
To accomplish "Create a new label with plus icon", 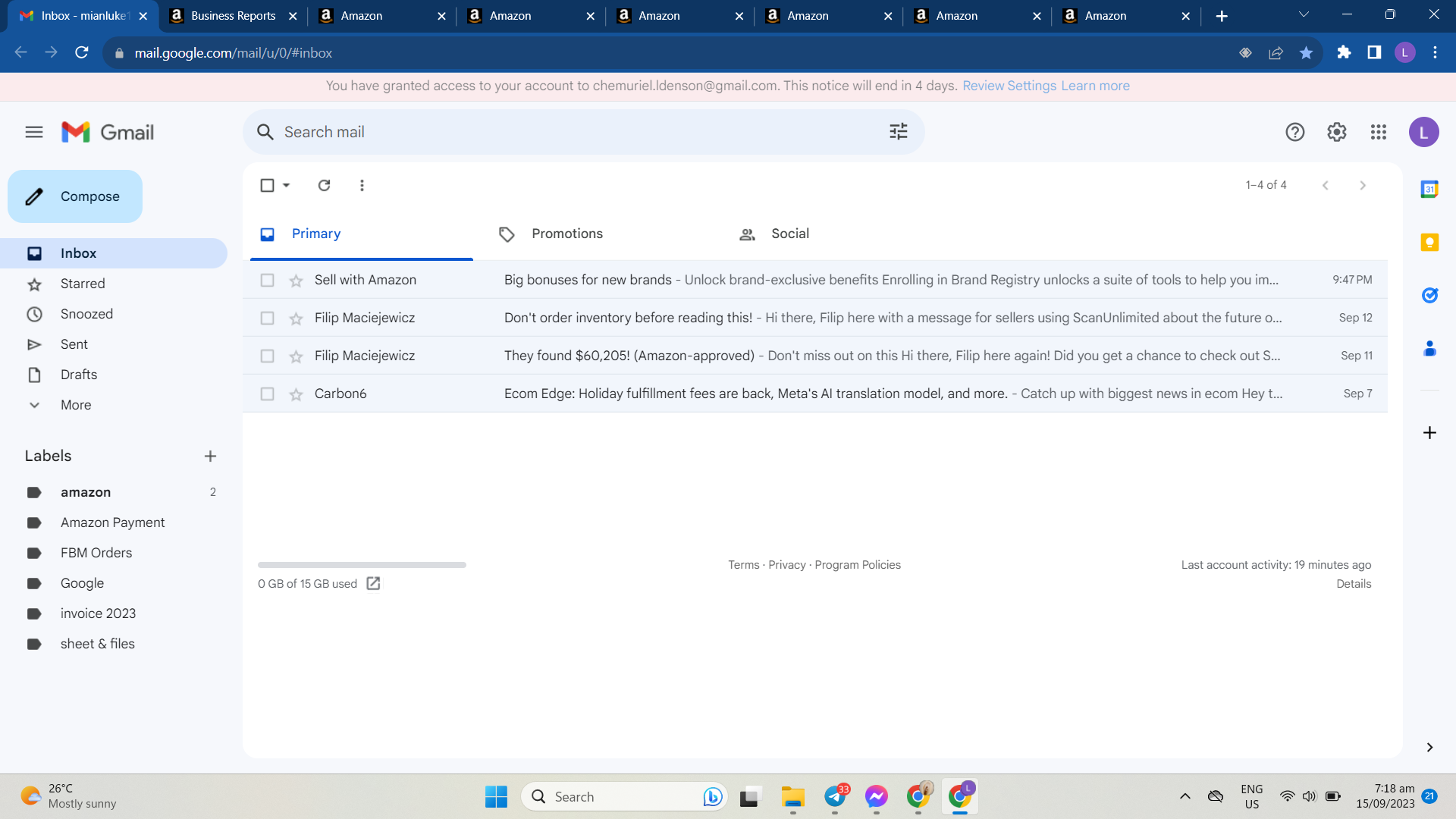I will (211, 456).
